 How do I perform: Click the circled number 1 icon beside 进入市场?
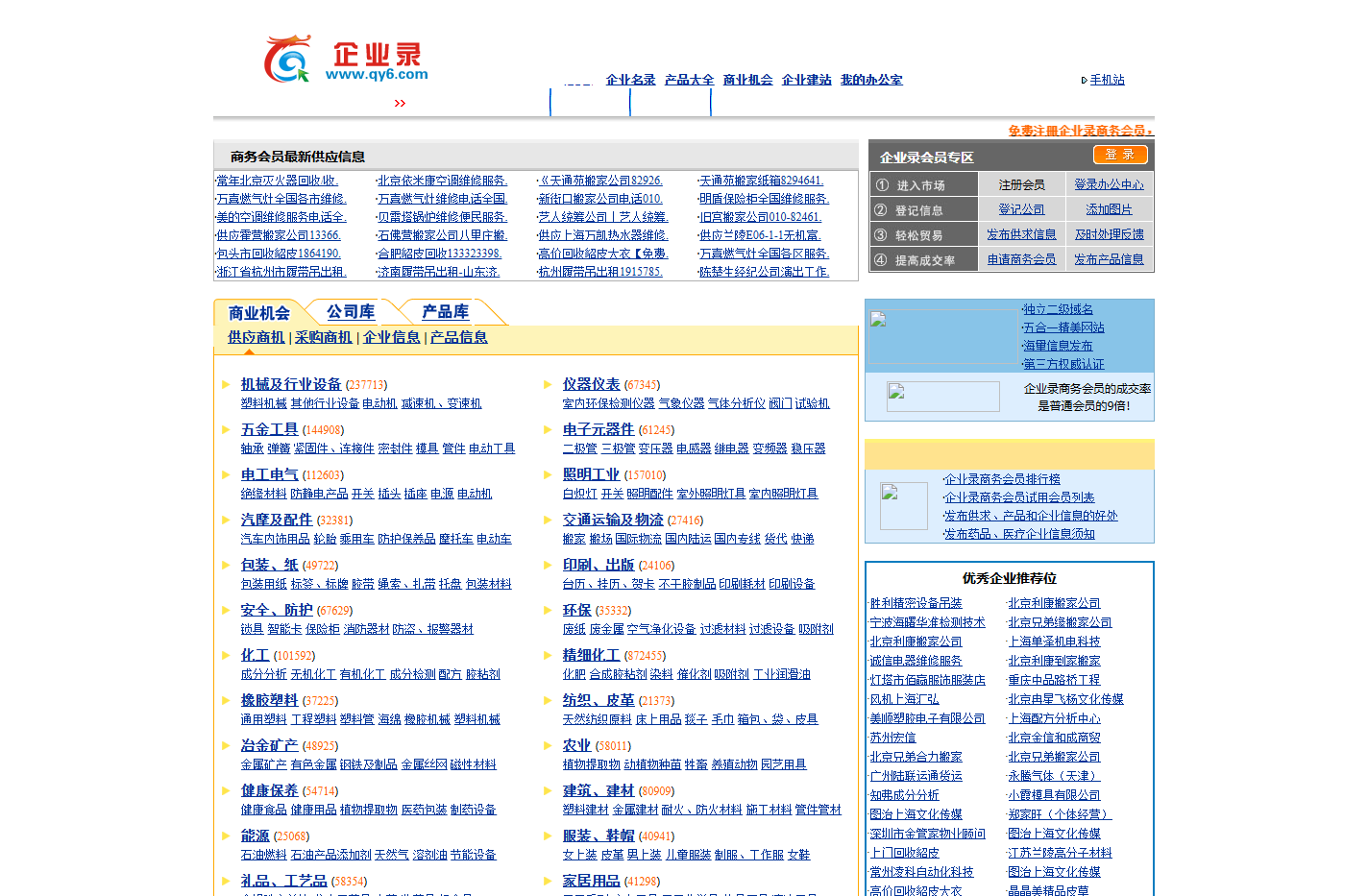(882, 184)
